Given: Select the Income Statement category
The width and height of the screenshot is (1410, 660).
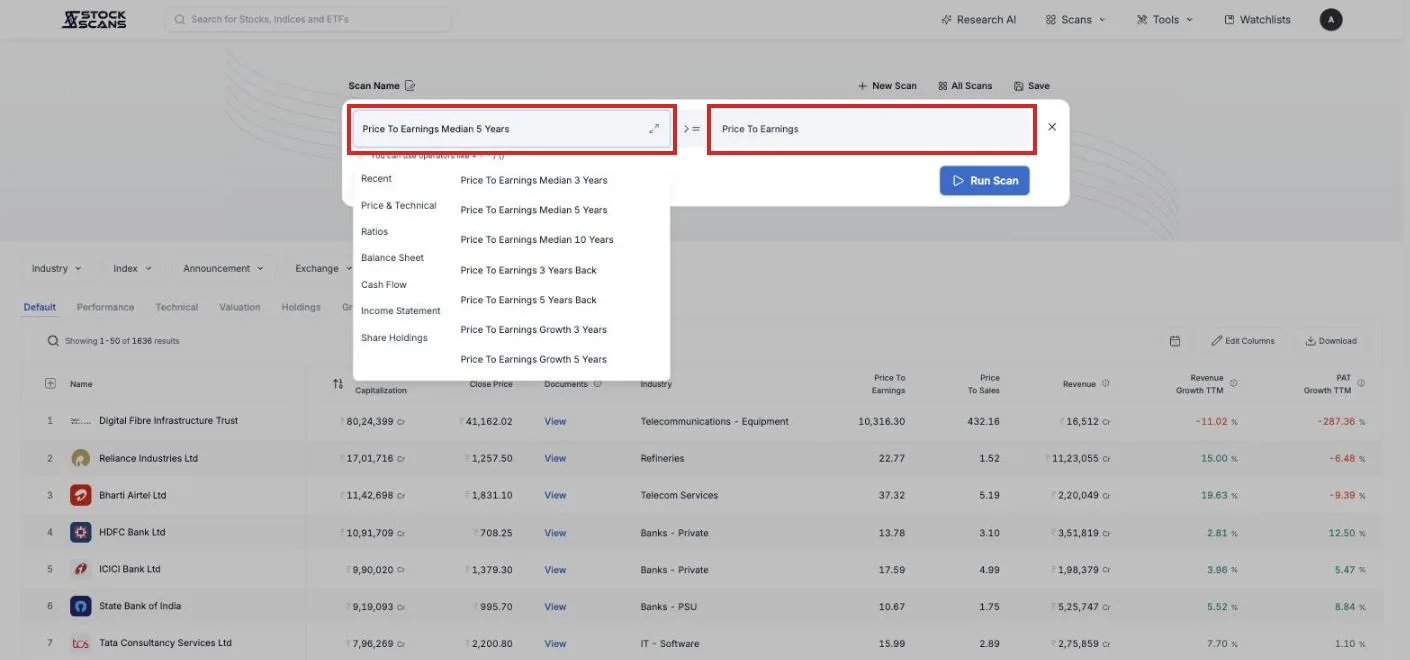Looking at the screenshot, I should [x=400, y=311].
